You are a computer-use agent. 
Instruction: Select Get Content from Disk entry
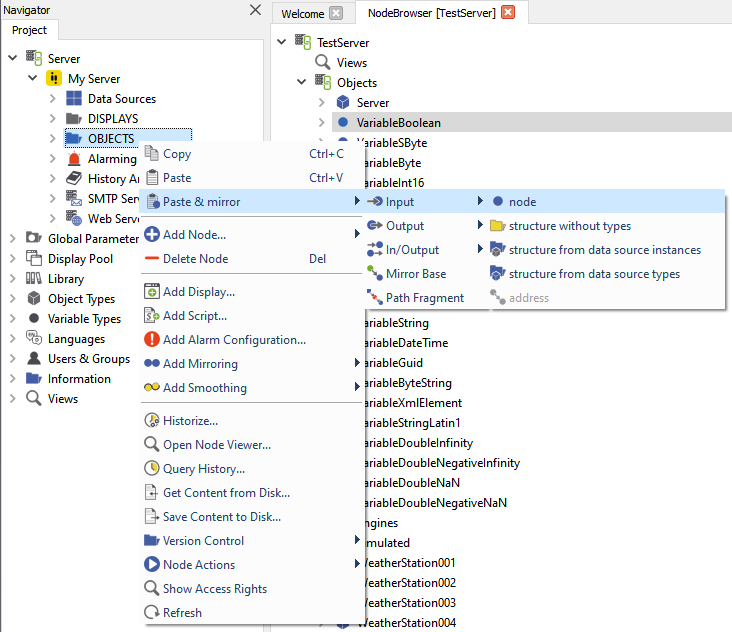[x=252, y=492]
